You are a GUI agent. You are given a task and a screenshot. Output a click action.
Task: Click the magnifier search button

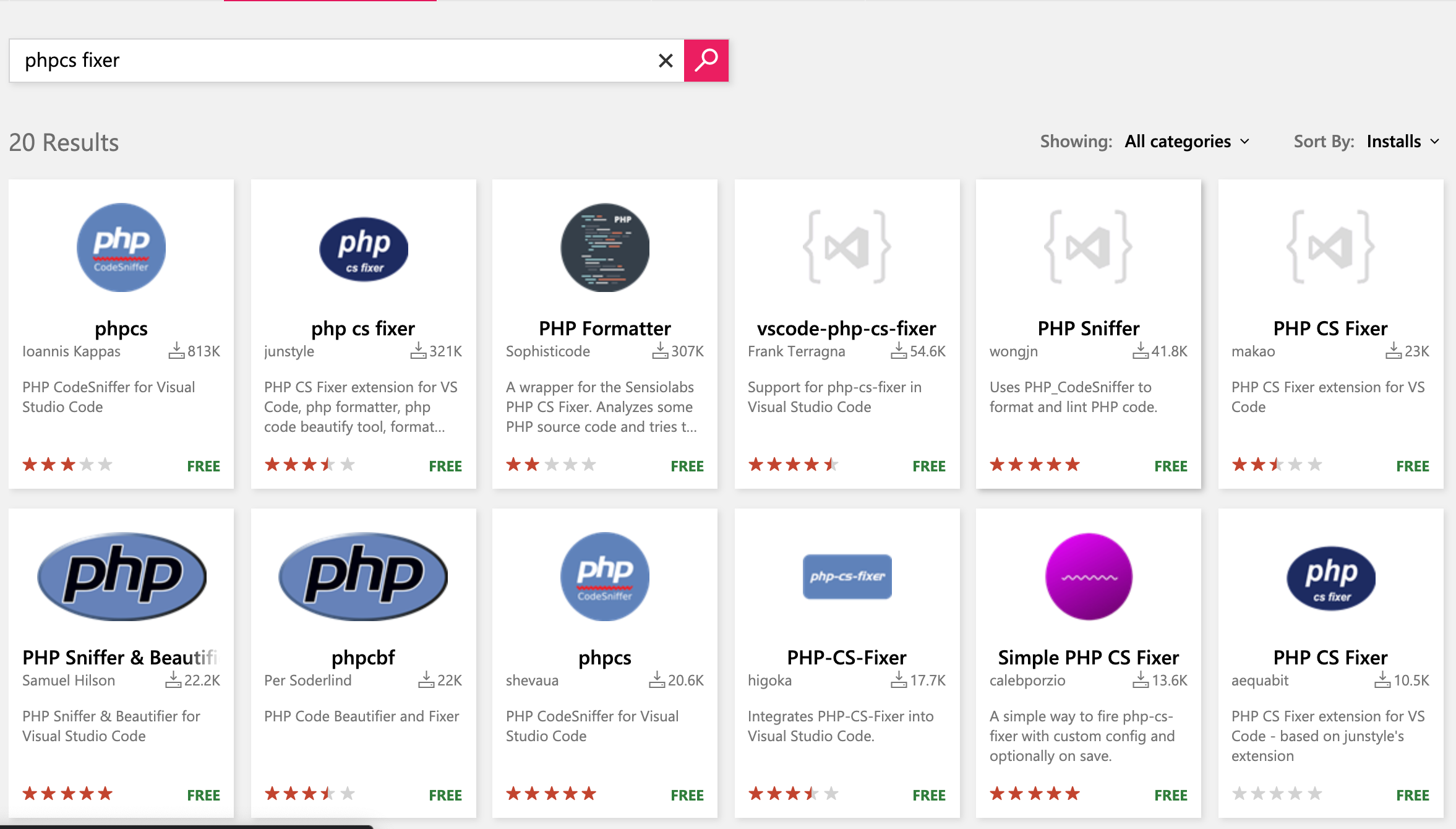706,61
